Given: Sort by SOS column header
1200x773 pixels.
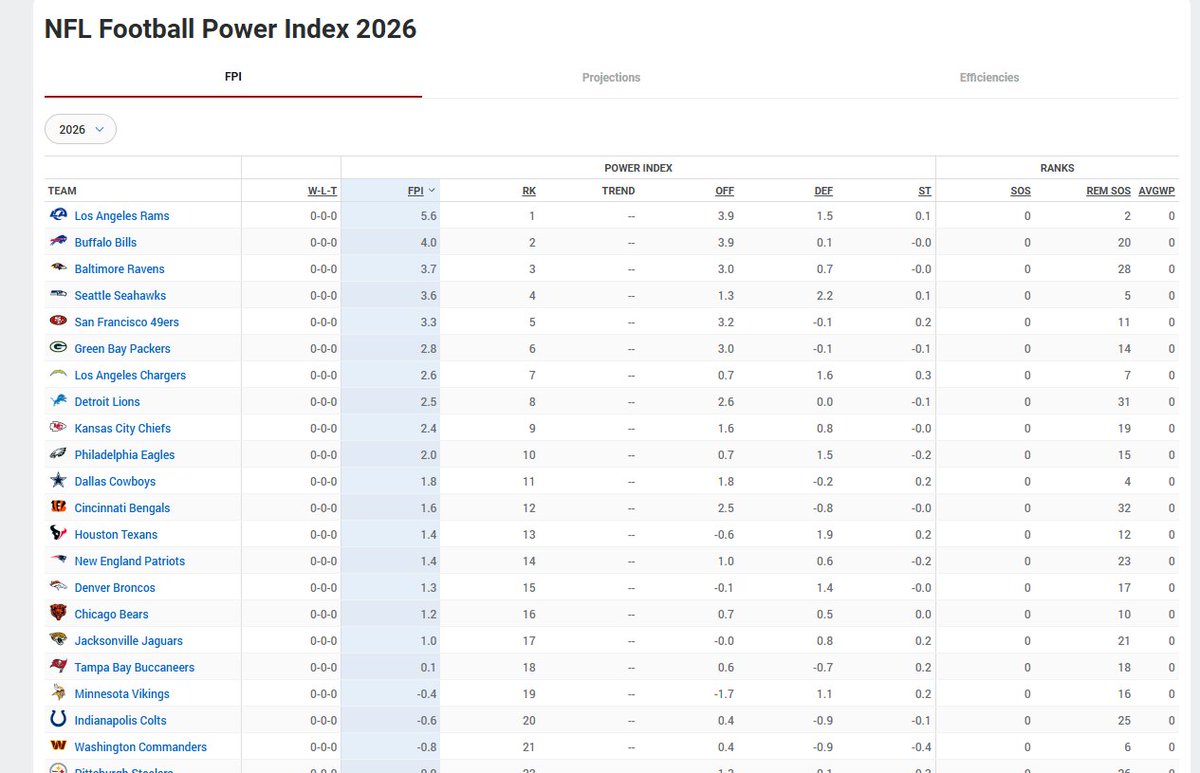Looking at the screenshot, I should [1020, 190].
